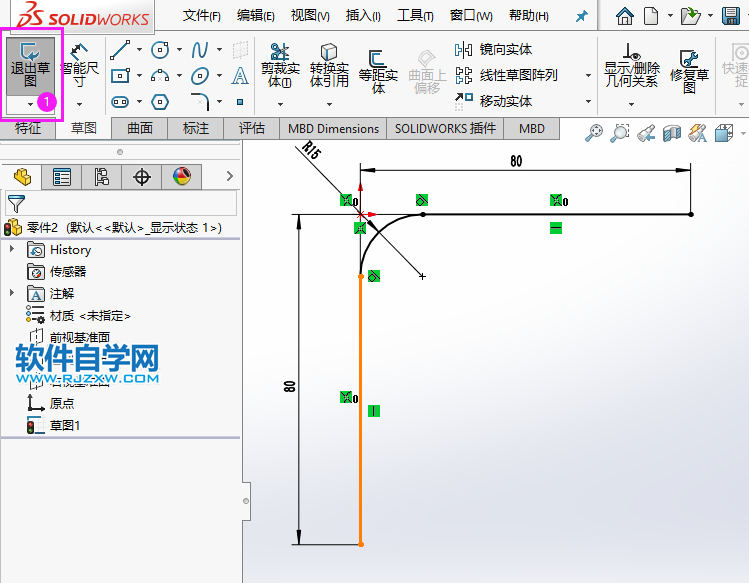Select the Smart Dimension (智能尺寸) tool
The width and height of the screenshot is (749, 583).
click(79, 66)
